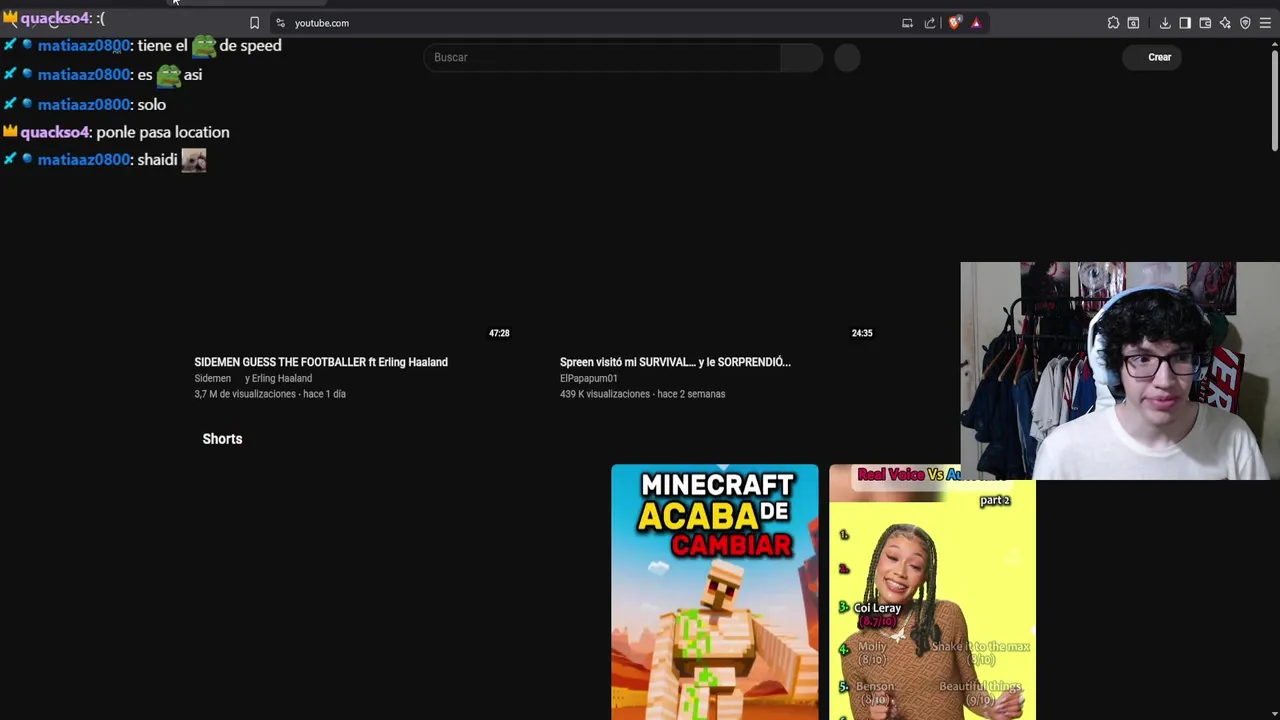Open Brave Rewards triangle icon
Screen dimensions: 1280x720
(x=976, y=23)
